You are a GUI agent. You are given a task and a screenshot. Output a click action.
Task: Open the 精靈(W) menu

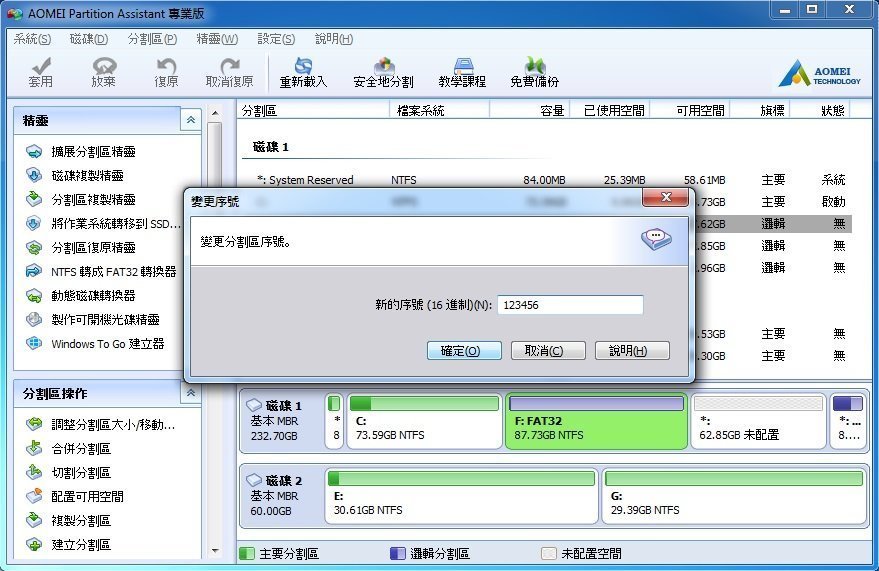pos(217,39)
